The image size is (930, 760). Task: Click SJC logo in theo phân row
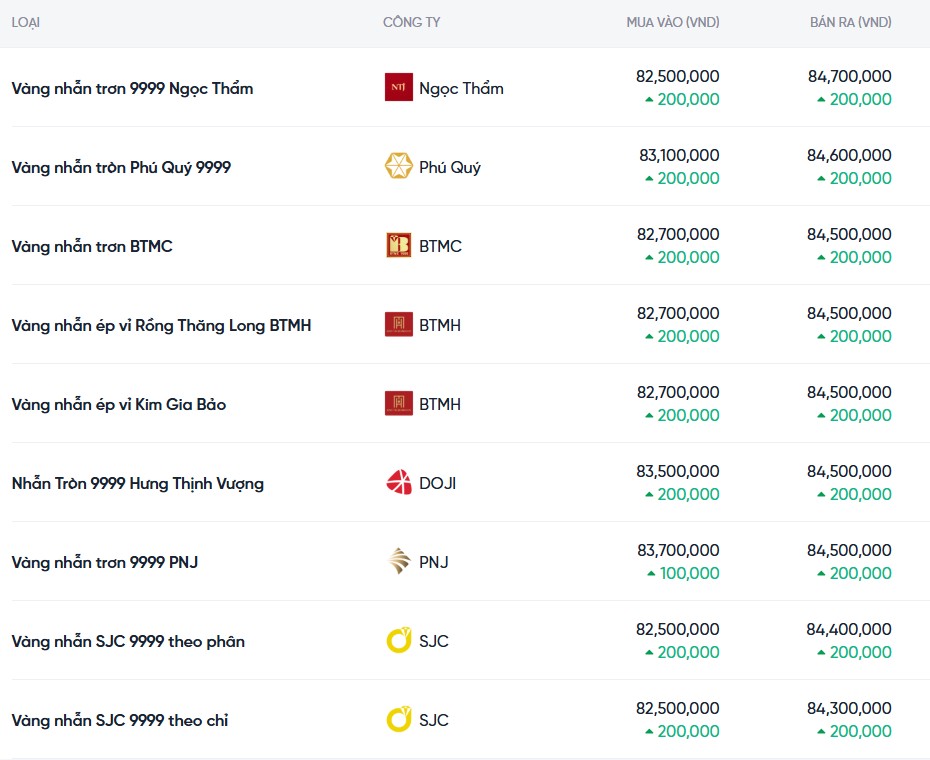tap(398, 641)
